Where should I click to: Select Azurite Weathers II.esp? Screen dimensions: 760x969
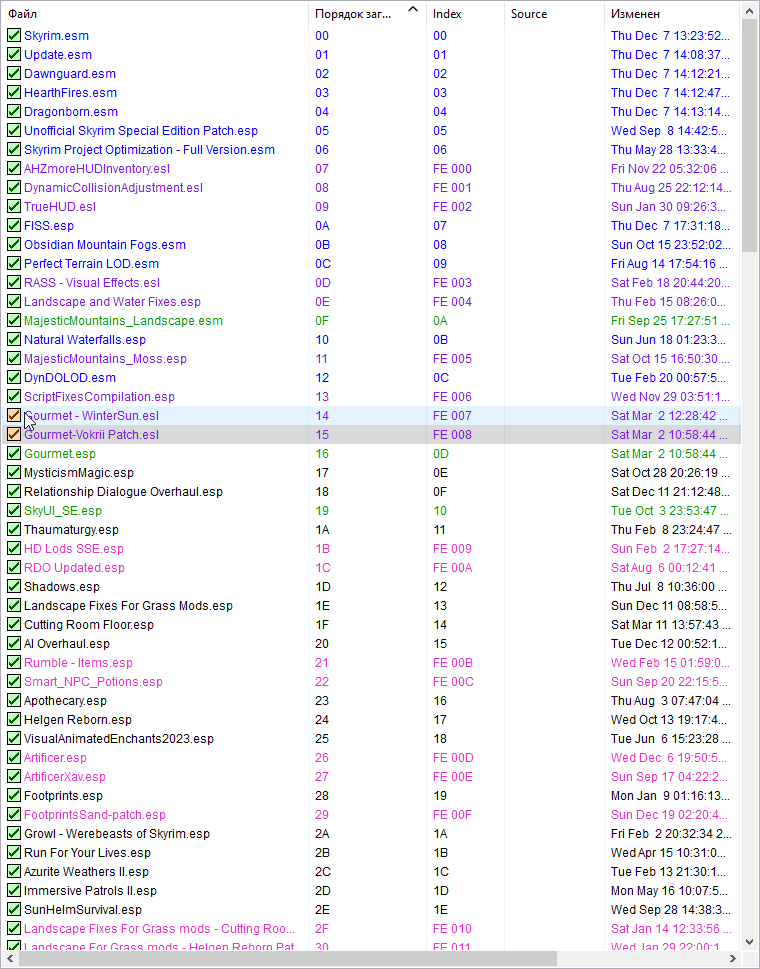87,872
